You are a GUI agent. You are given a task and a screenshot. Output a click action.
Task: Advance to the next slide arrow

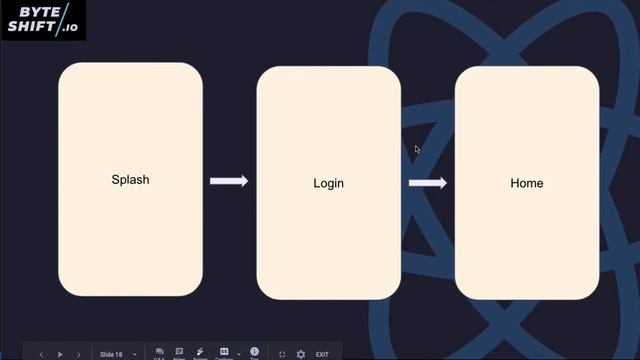coord(78,355)
